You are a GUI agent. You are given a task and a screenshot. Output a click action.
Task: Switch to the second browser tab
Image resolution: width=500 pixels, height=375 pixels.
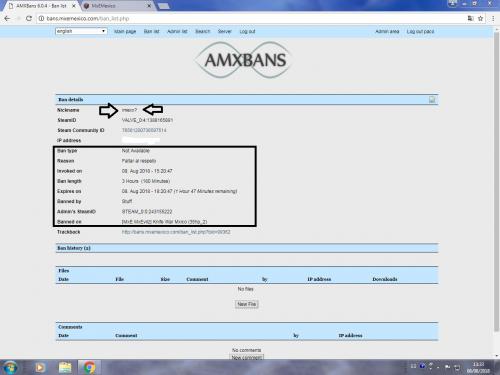point(117,6)
